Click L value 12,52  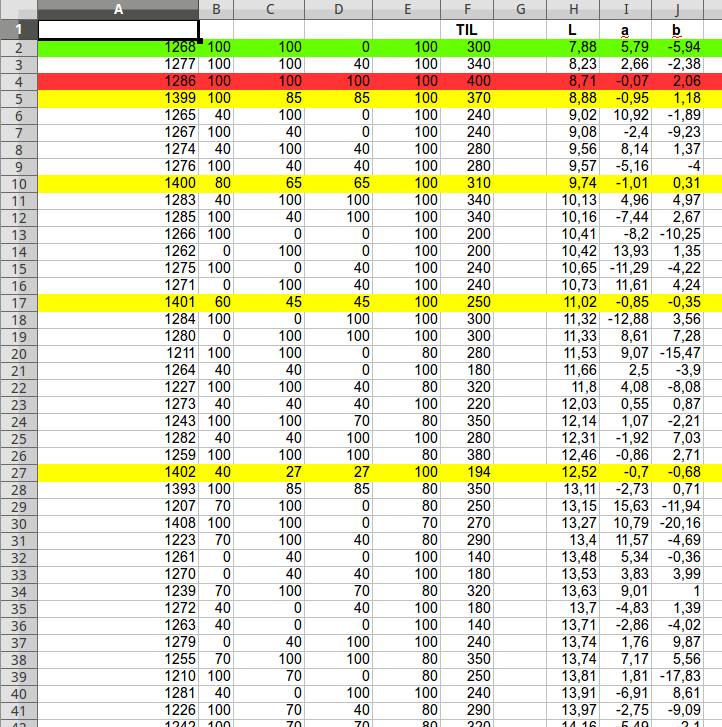click(x=573, y=472)
